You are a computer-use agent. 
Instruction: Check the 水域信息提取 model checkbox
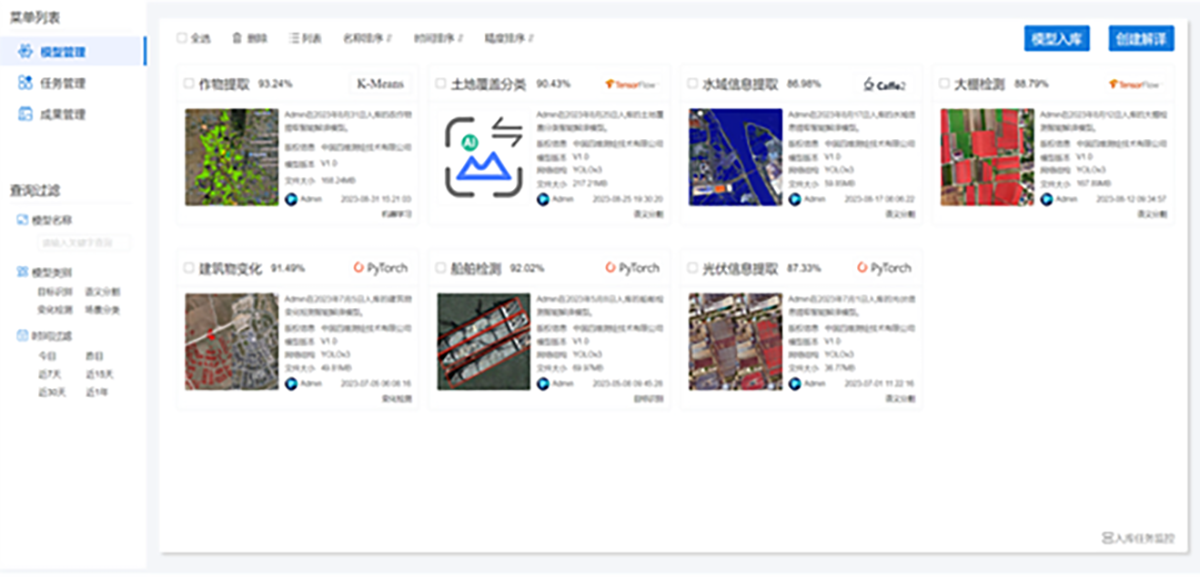click(x=693, y=84)
